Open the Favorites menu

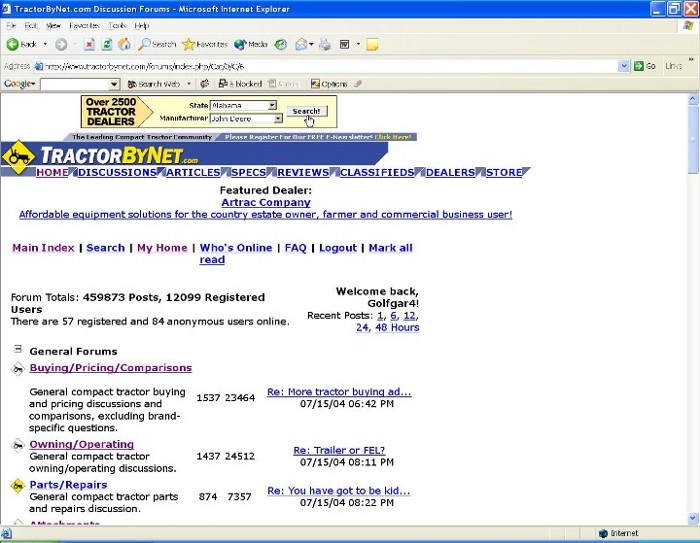84,25
